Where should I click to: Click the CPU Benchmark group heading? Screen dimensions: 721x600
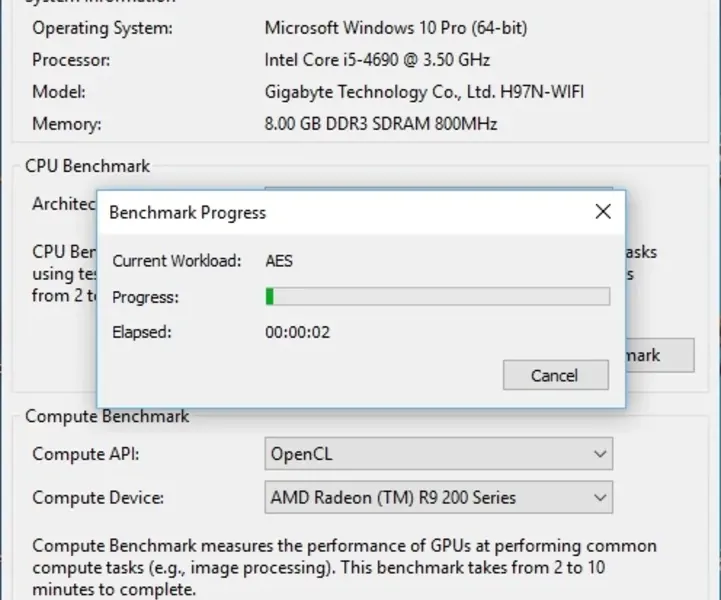(x=87, y=166)
